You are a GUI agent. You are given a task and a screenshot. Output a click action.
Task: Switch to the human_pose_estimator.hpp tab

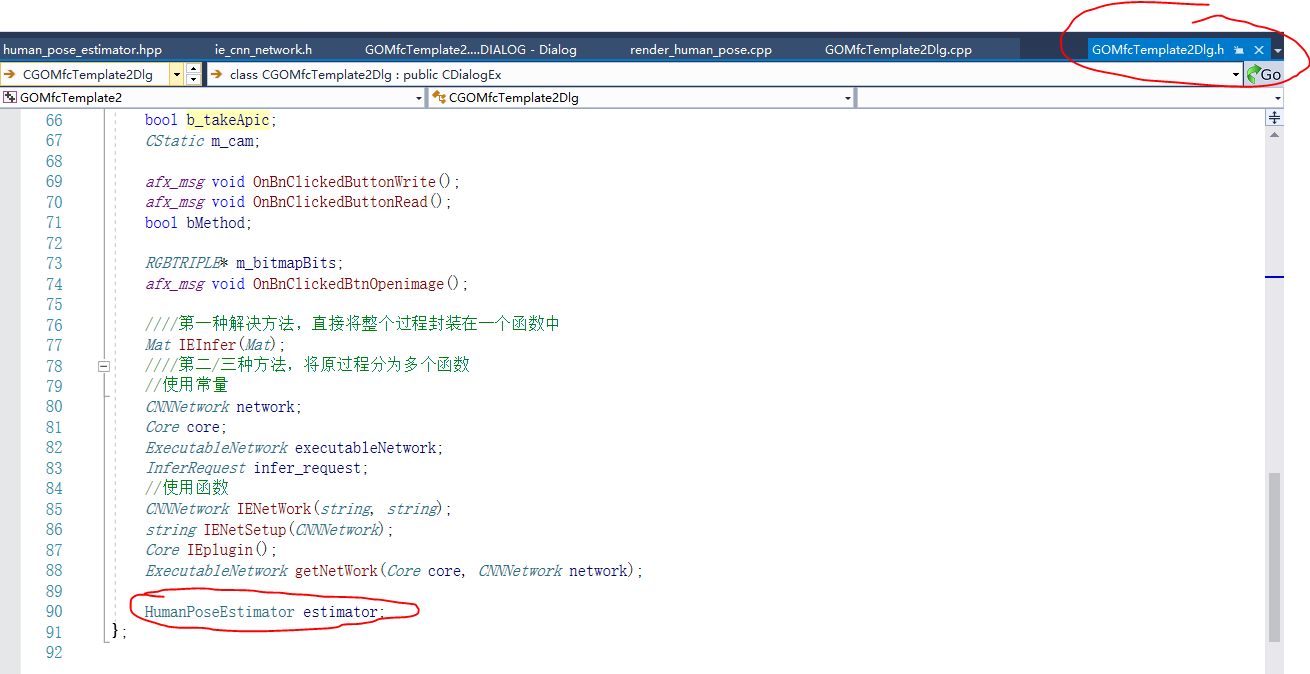[82, 49]
